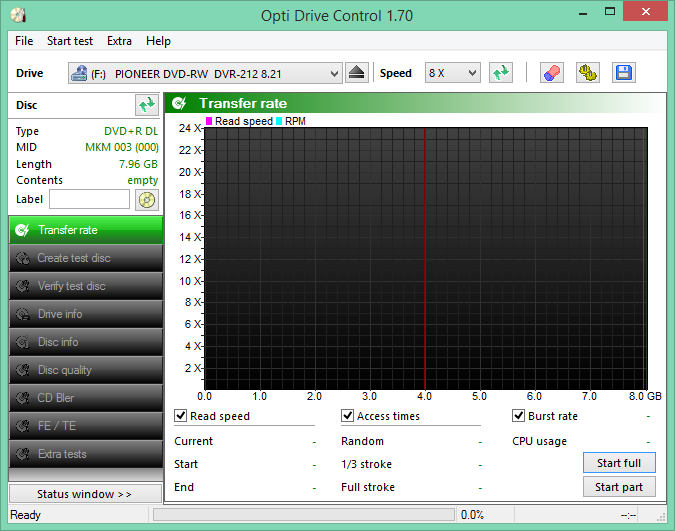Expand the Status window panel
This screenshot has width=675, height=531.
tap(85, 494)
